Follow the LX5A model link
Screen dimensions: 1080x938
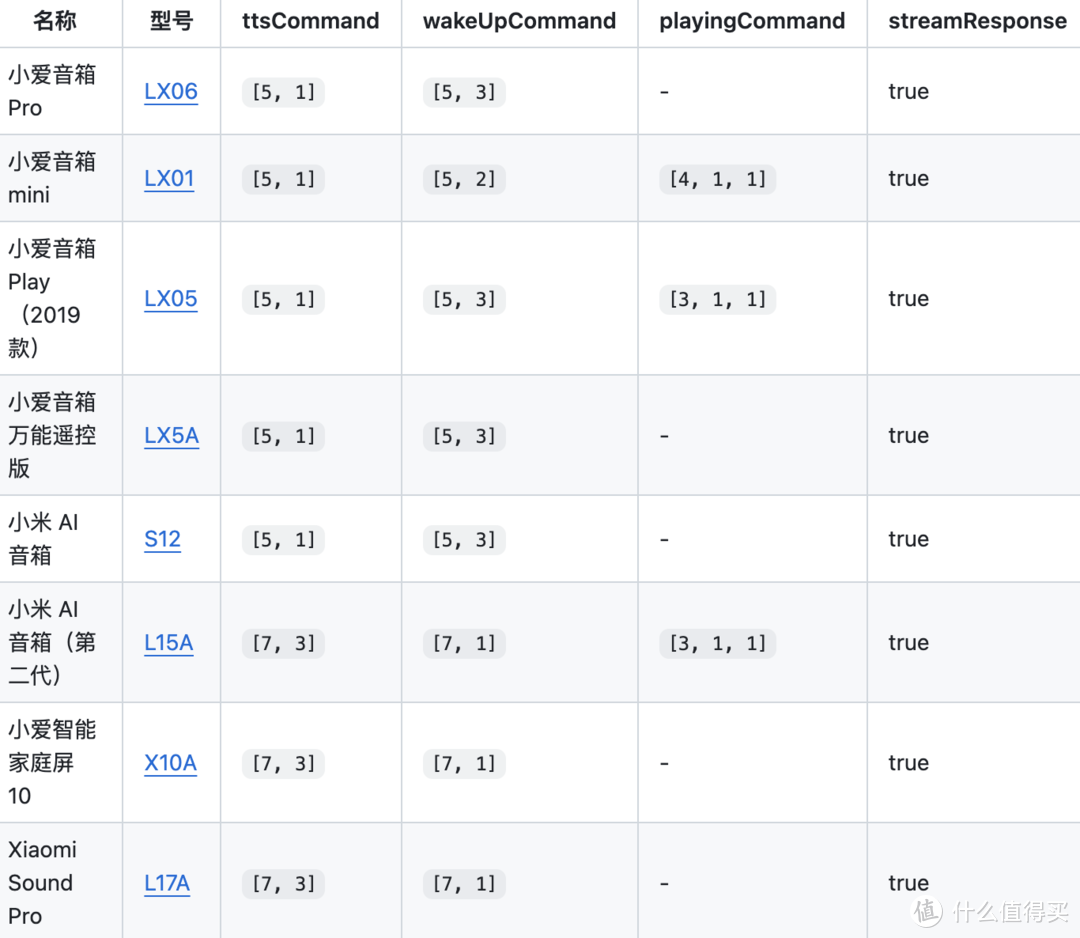[171, 436]
